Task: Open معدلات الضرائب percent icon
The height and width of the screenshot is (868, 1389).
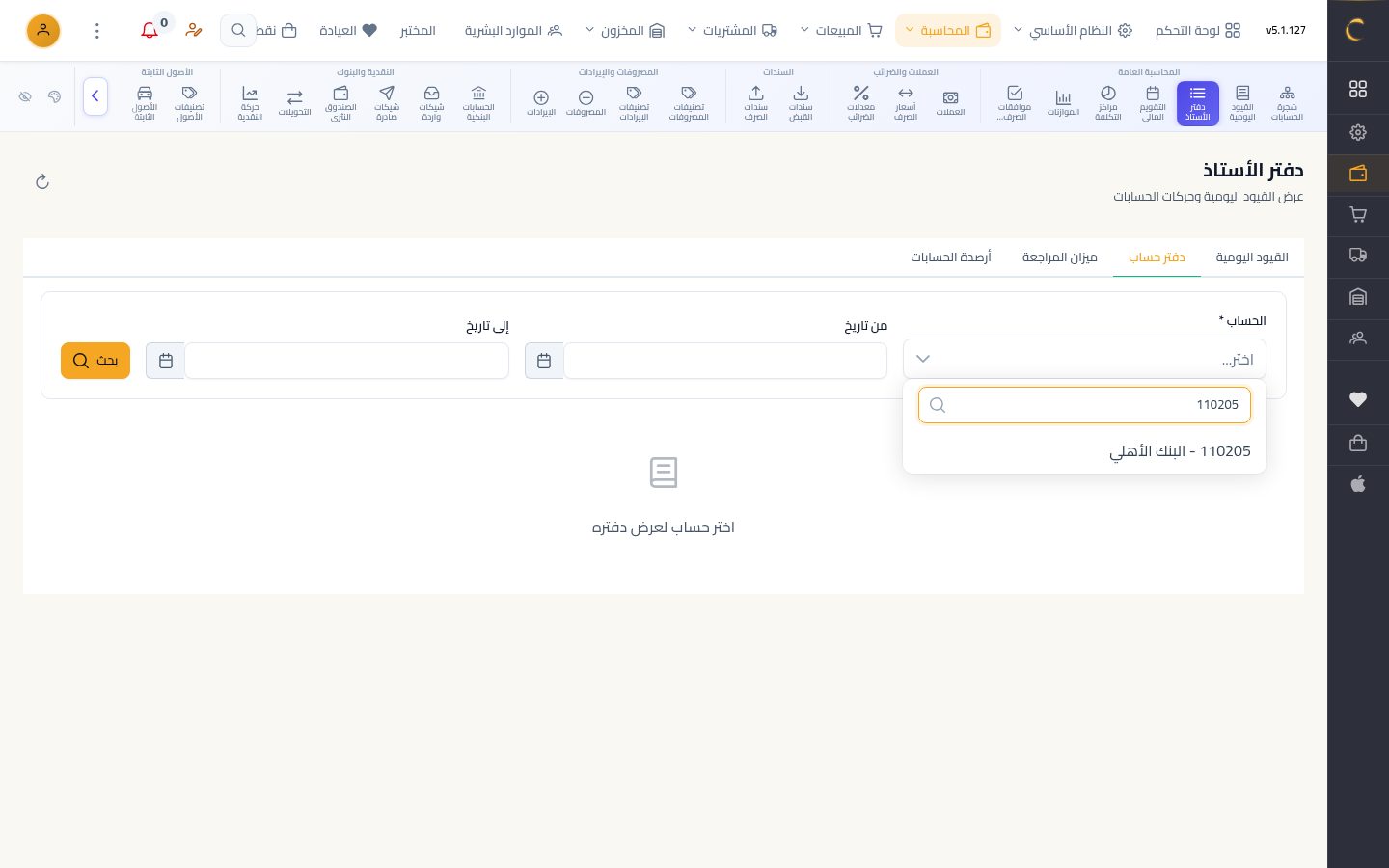Action: click(860, 103)
